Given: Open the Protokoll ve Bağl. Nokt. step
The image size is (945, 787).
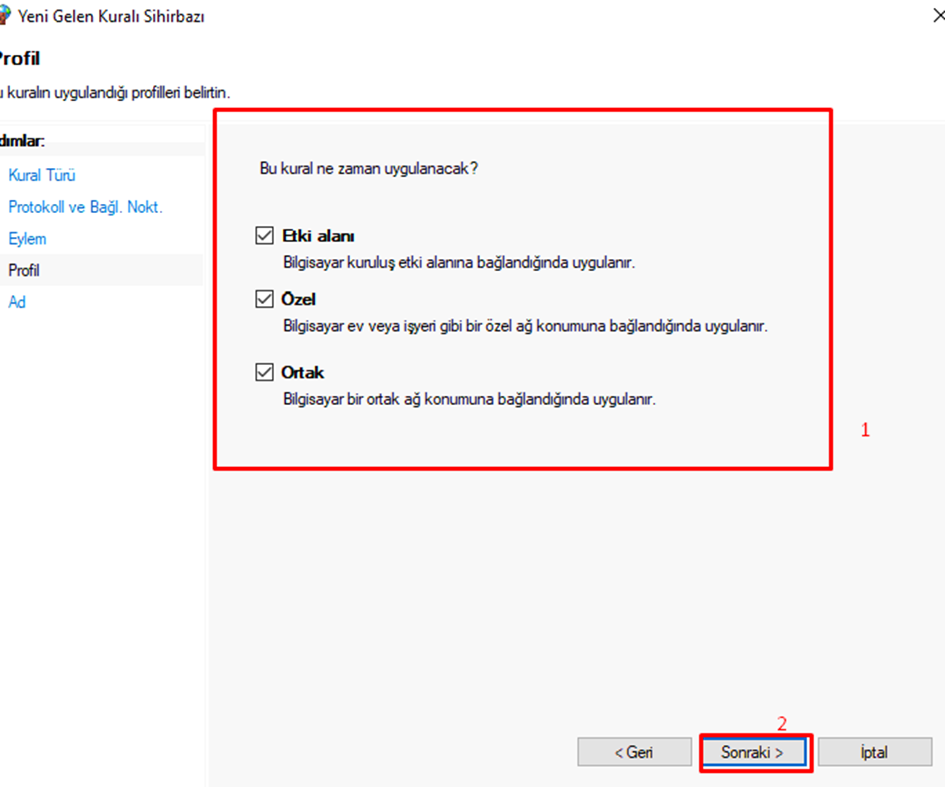Looking at the screenshot, I should coord(86,207).
